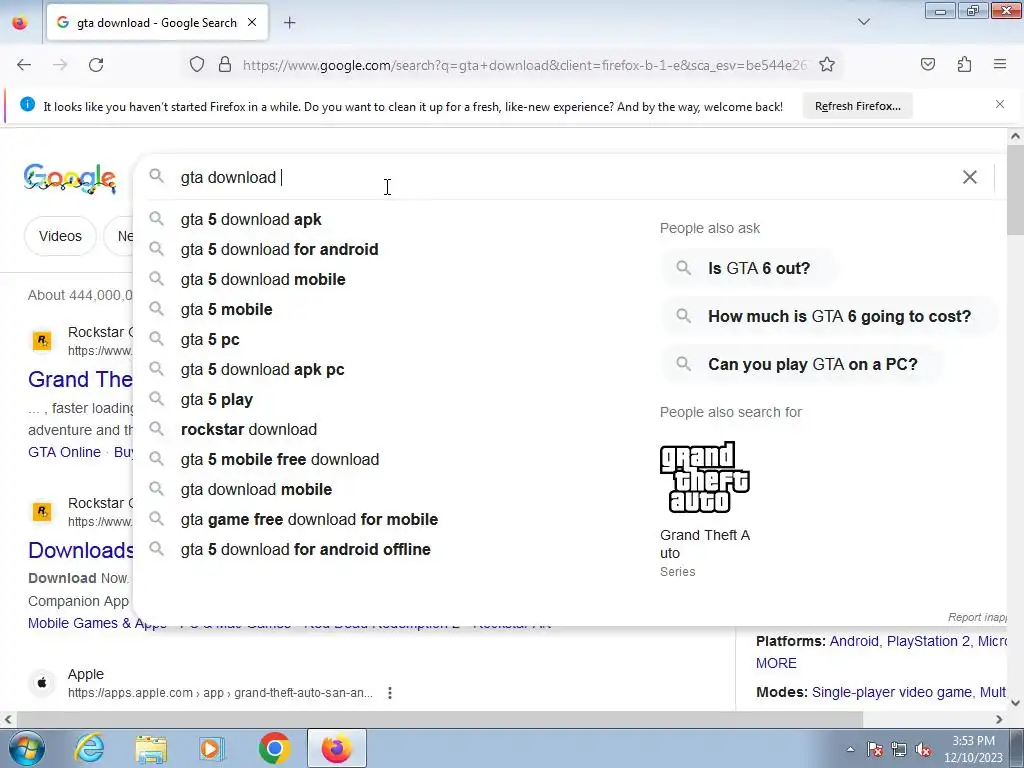Open the Android platform link

click(x=854, y=641)
